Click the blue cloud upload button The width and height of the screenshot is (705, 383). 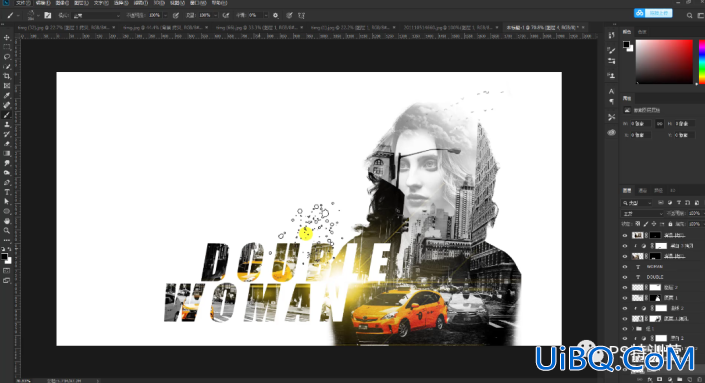[653, 13]
